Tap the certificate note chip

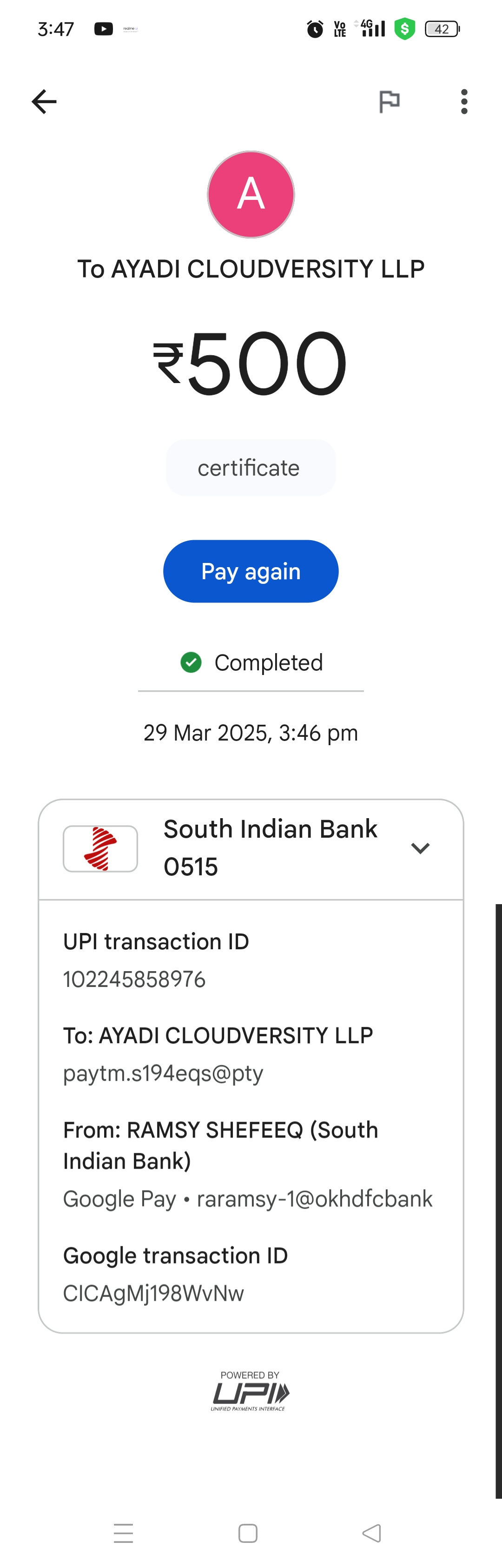pos(251,468)
